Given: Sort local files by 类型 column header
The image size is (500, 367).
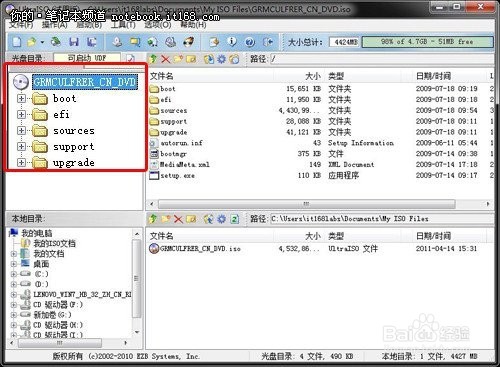Looking at the screenshot, I should click(x=336, y=236).
